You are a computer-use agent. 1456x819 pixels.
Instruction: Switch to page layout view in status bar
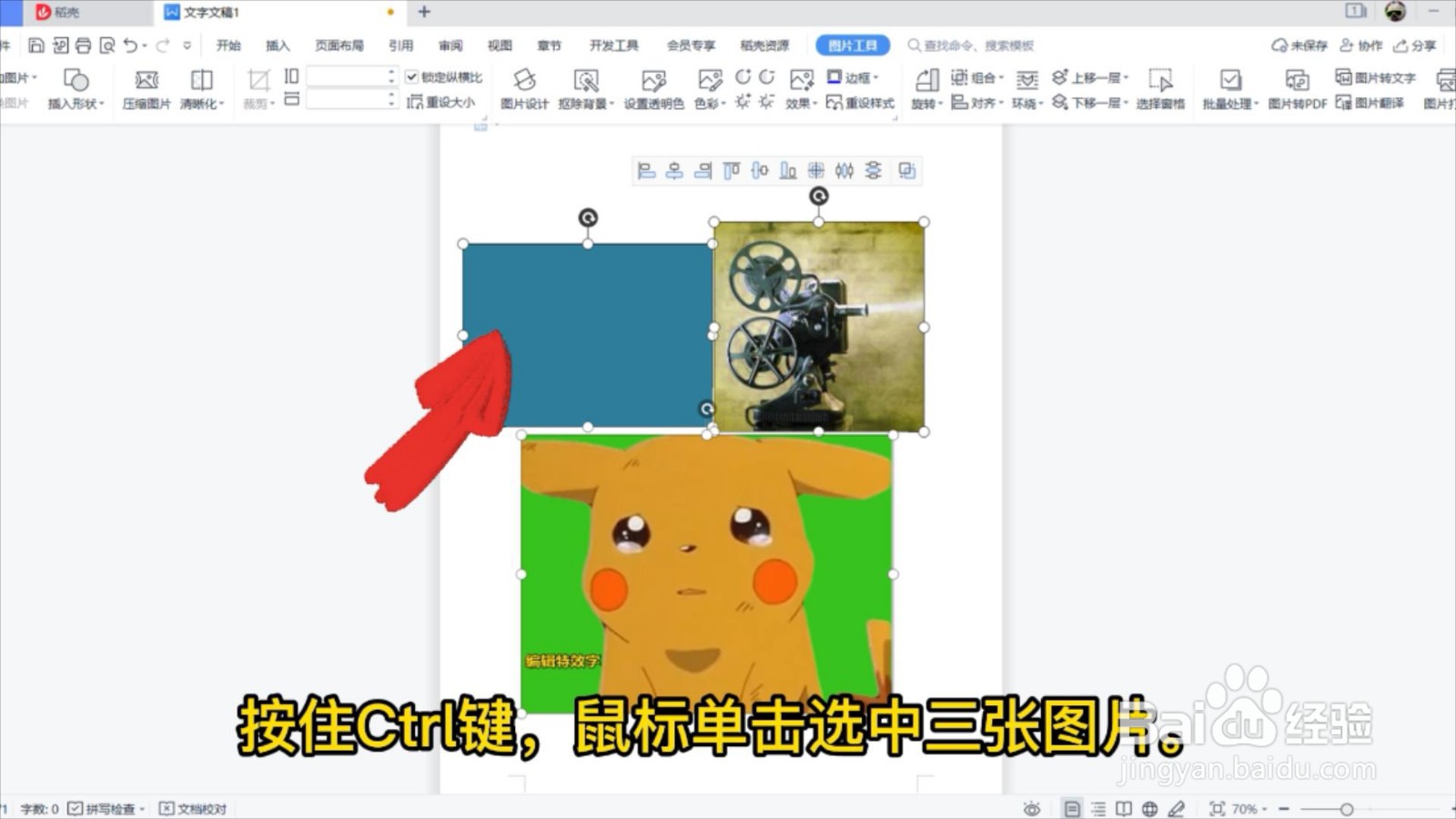pos(1072,808)
